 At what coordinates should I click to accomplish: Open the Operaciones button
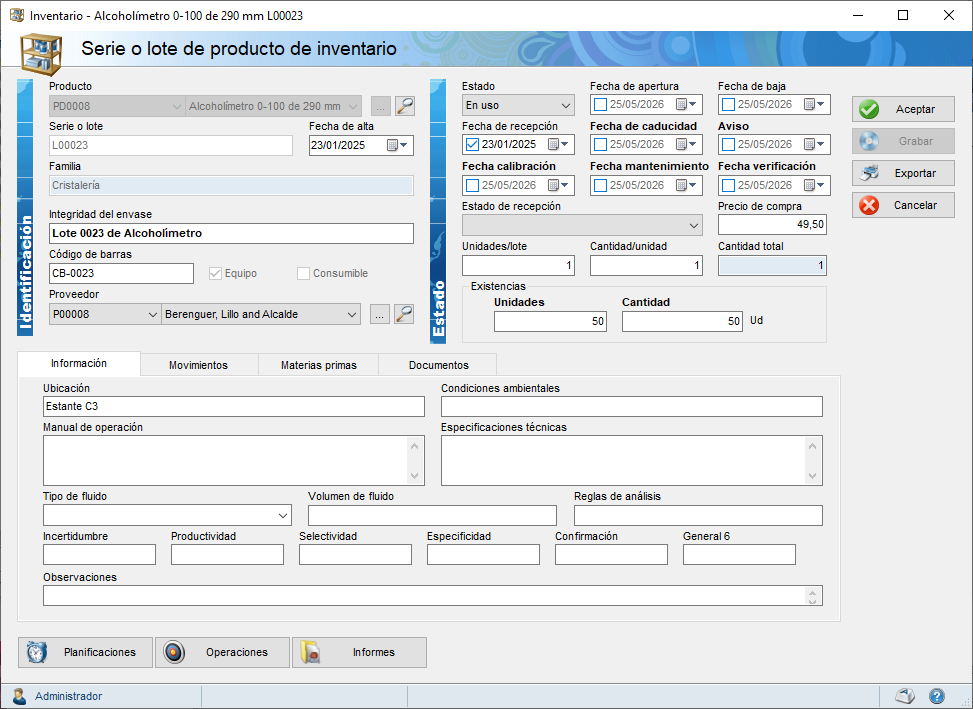[x=222, y=652]
